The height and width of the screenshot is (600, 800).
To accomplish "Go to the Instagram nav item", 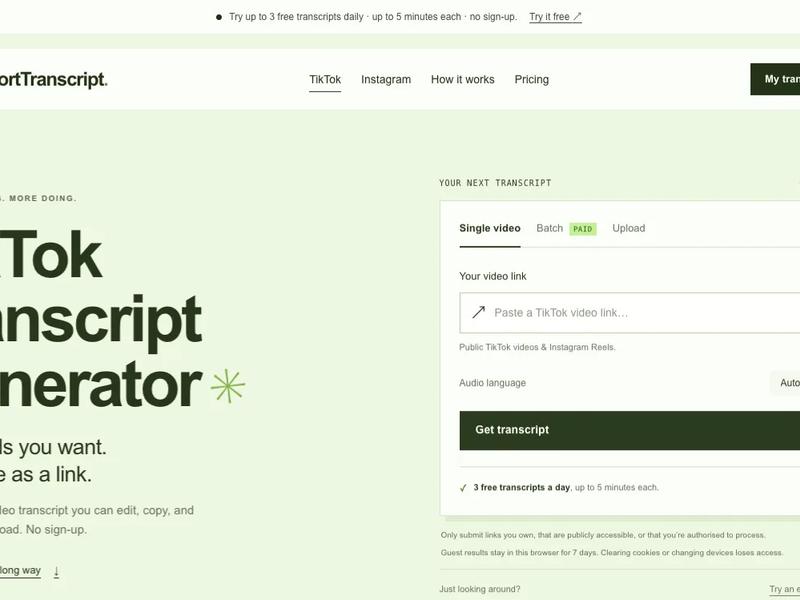I will pyautogui.click(x=386, y=80).
